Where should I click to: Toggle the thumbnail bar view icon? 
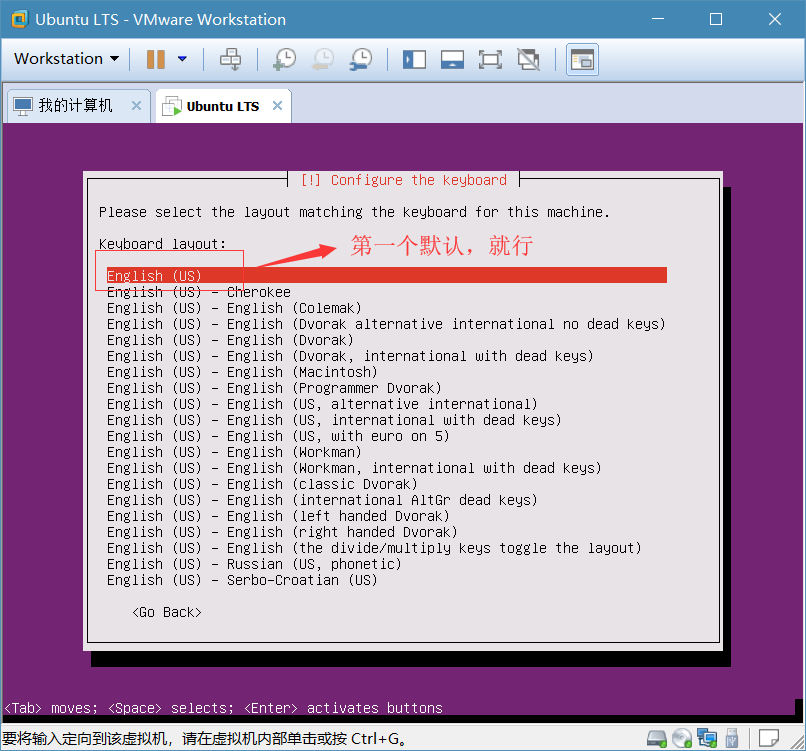coord(452,59)
